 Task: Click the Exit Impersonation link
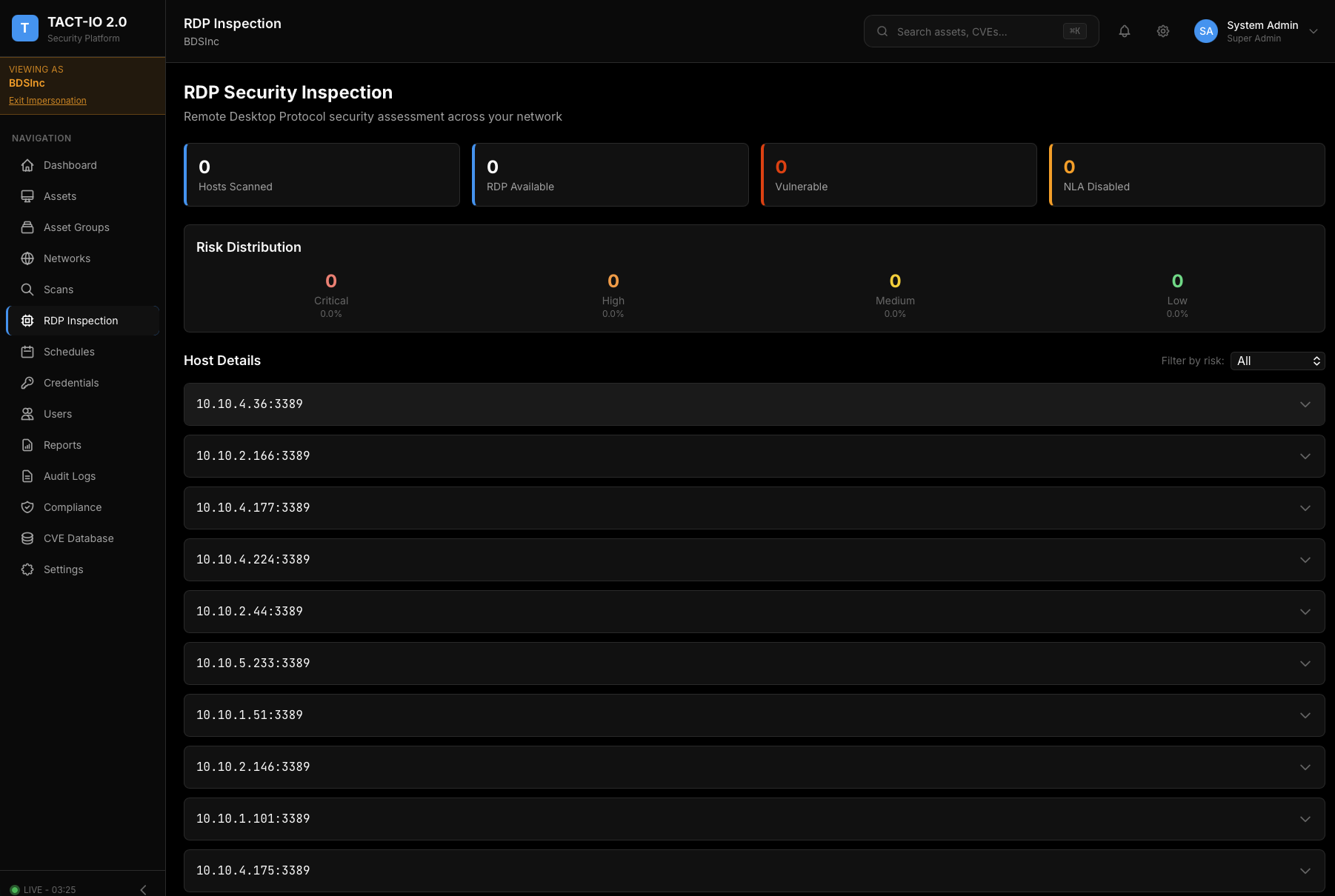[47, 100]
